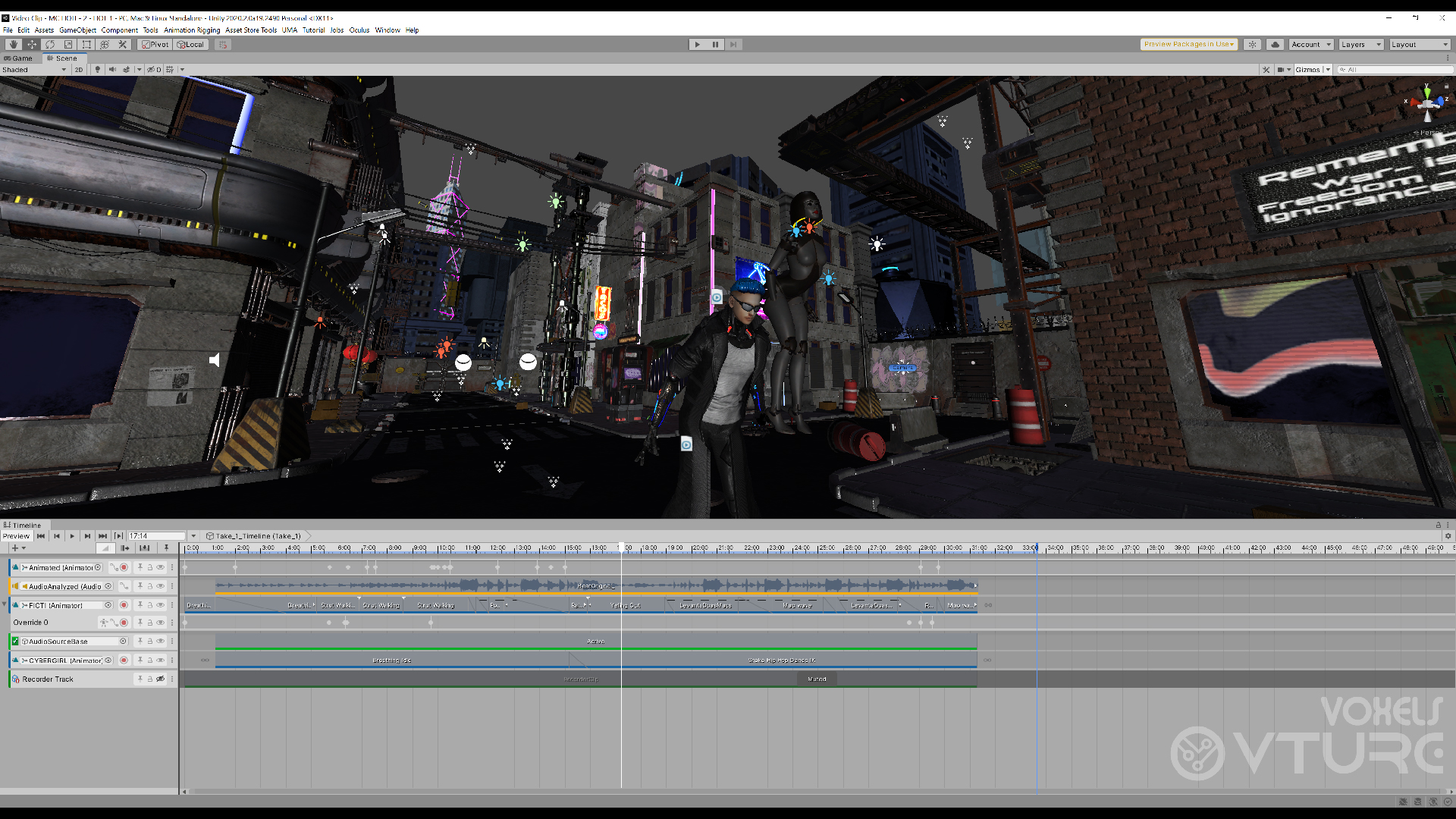Toggle hidden objects visibility count
The image size is (1456, 819).
coord(154,70)
